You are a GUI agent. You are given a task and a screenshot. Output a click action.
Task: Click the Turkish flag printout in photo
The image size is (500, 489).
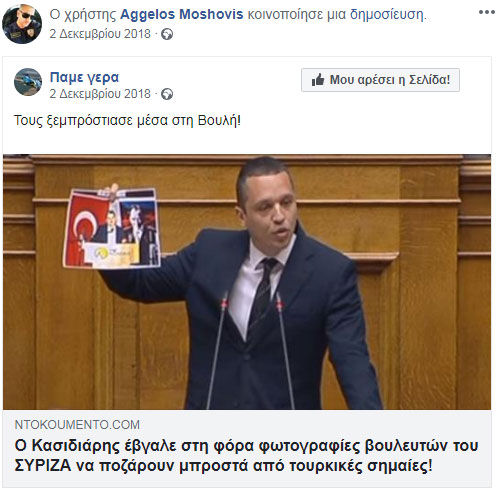112,228
